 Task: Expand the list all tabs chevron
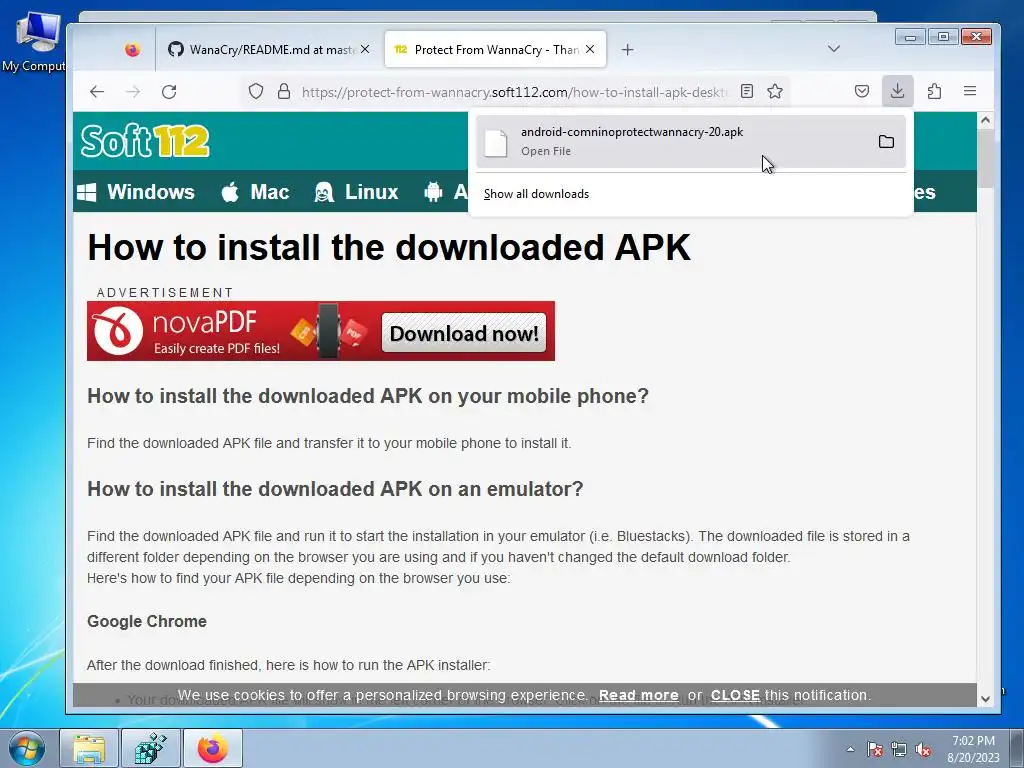834,49
